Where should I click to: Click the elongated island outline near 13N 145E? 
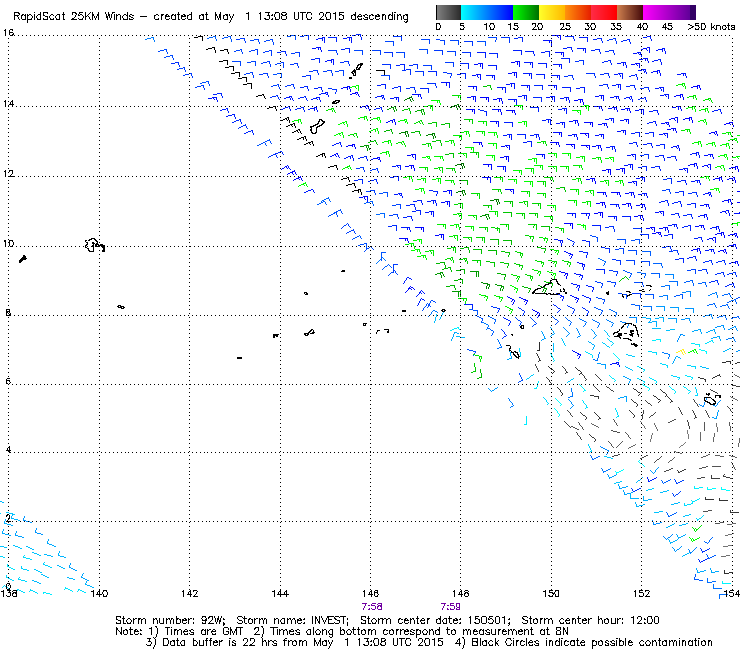[x=317, y=126]
